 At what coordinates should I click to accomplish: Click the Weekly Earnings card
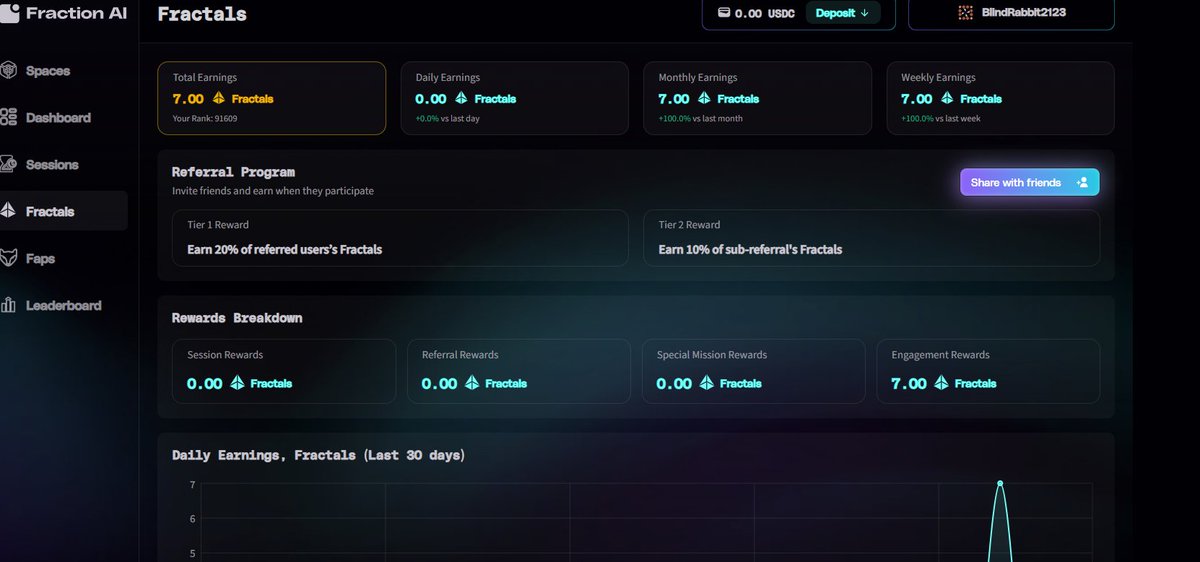(x=1000, y=98)
